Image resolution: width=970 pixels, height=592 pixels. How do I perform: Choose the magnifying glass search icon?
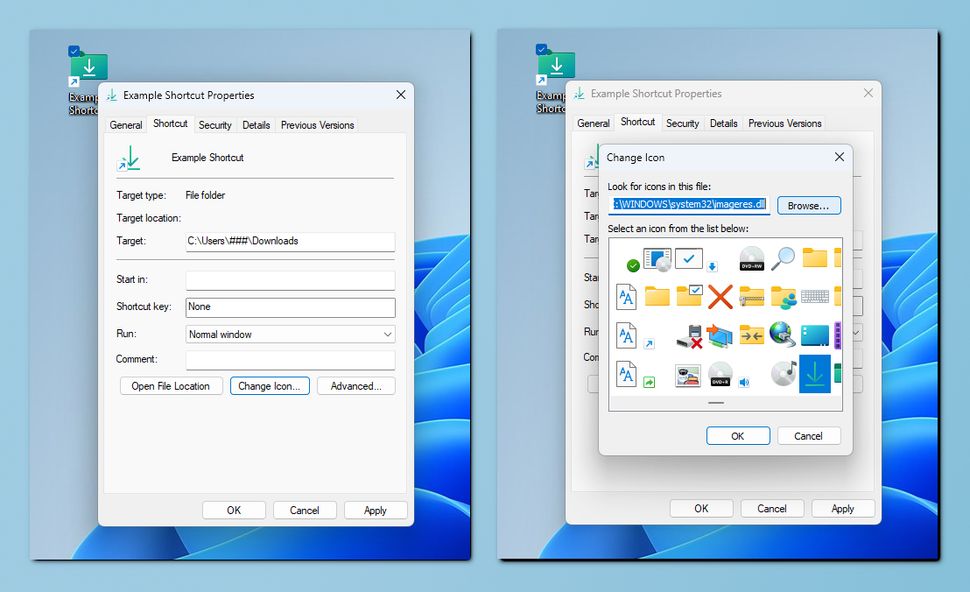[x=783, y=259]
